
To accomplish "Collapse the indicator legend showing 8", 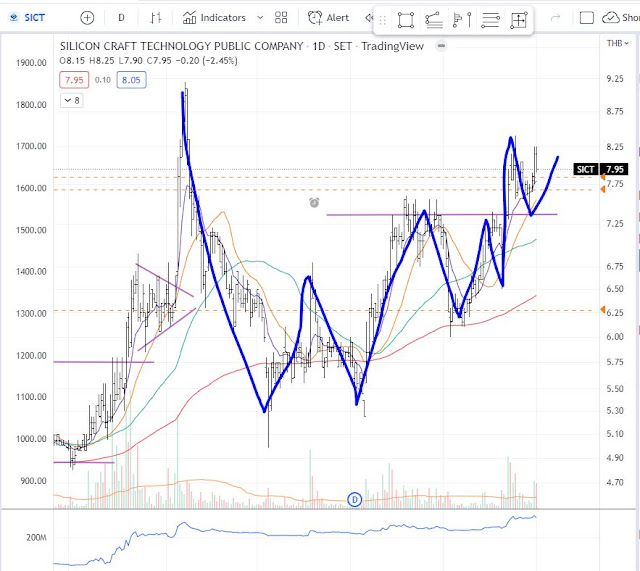I will pyautogui.click(x=72, y=100).
